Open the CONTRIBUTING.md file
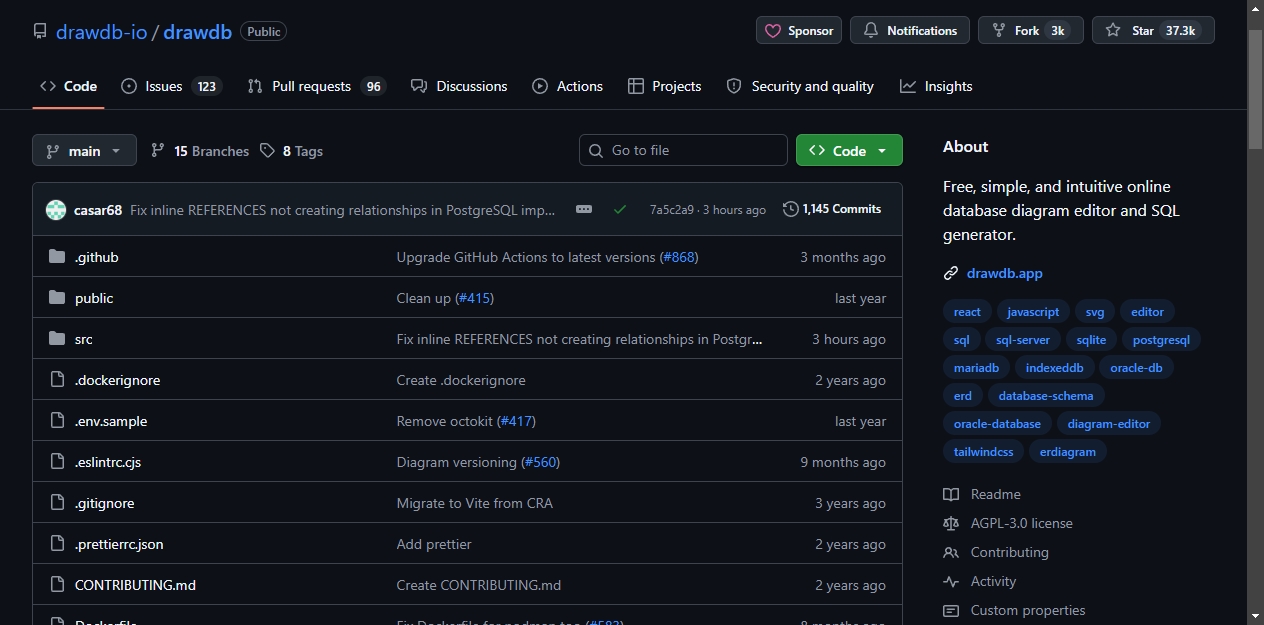The image size is (1264, 625). click(135, 585)
